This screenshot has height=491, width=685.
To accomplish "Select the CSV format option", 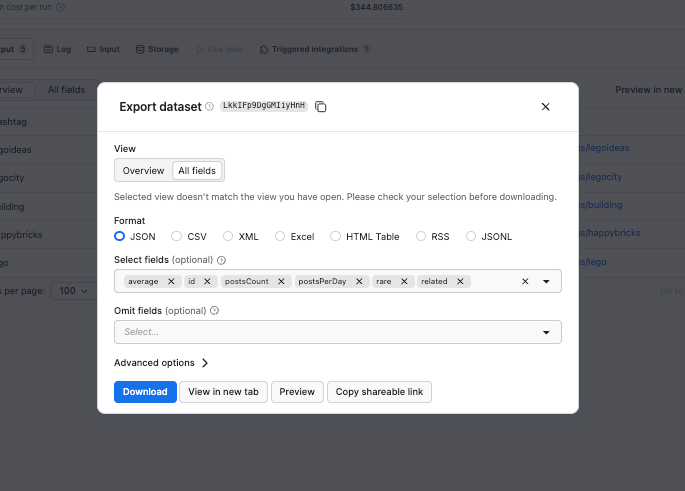I will (x=176, y=236).
